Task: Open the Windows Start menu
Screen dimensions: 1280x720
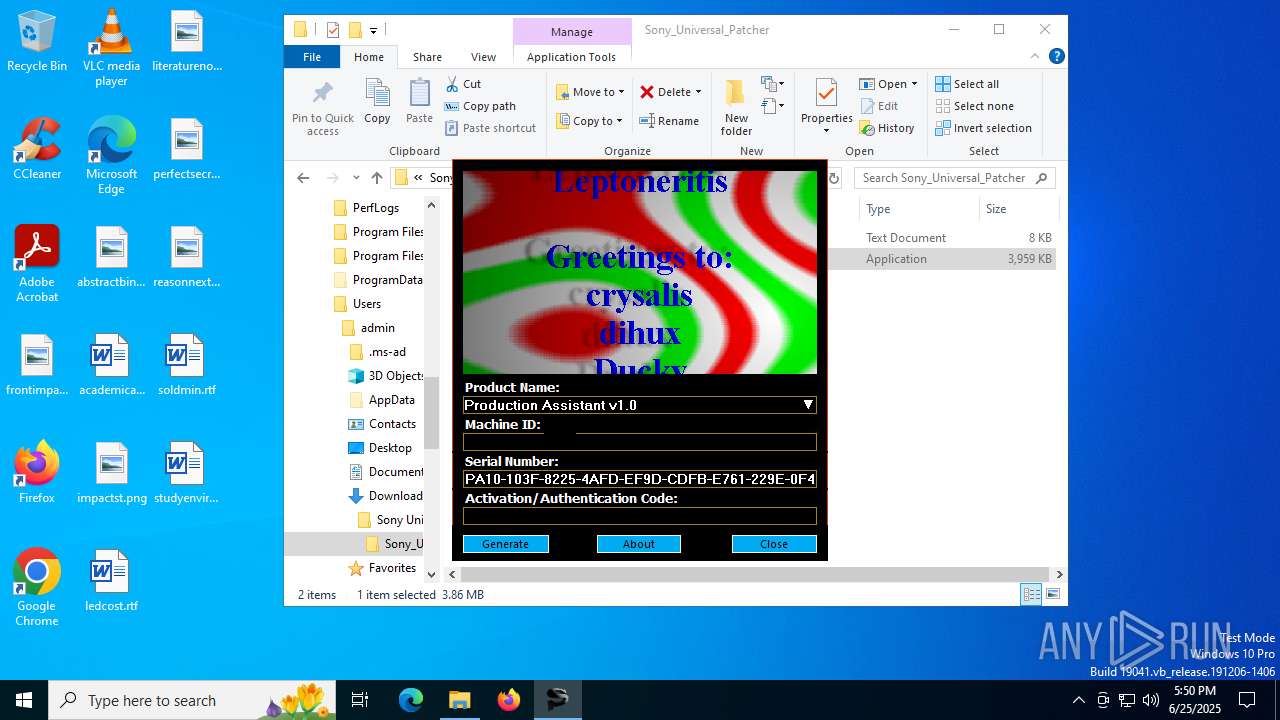Action: 24,700
